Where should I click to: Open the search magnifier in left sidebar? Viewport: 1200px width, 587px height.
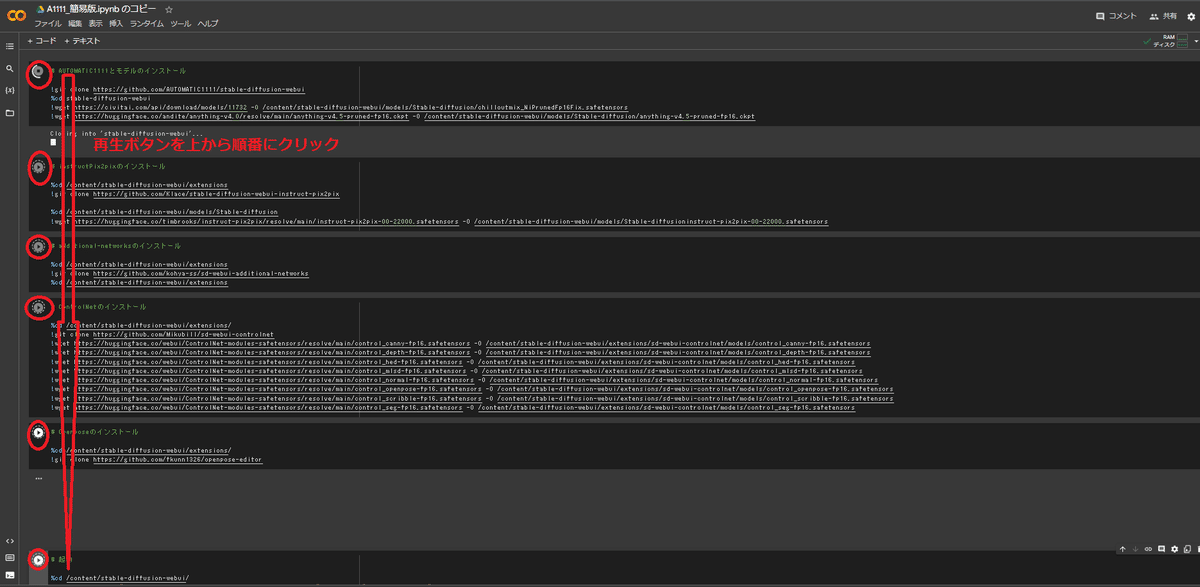click(x=10, y=69)
